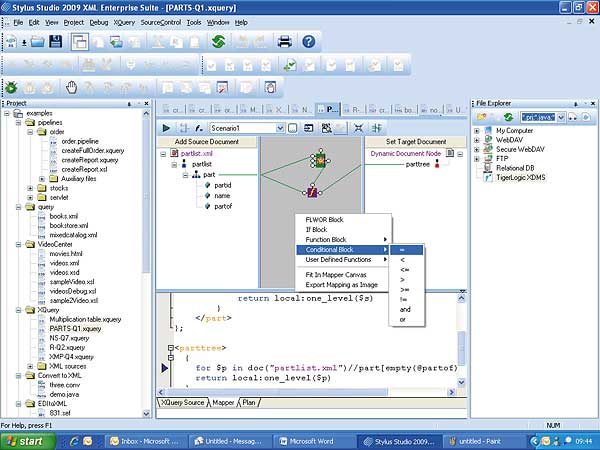This screenshot has height=450, width=600.
Task: Expand the servlet folder
Action: pos(30,197)
